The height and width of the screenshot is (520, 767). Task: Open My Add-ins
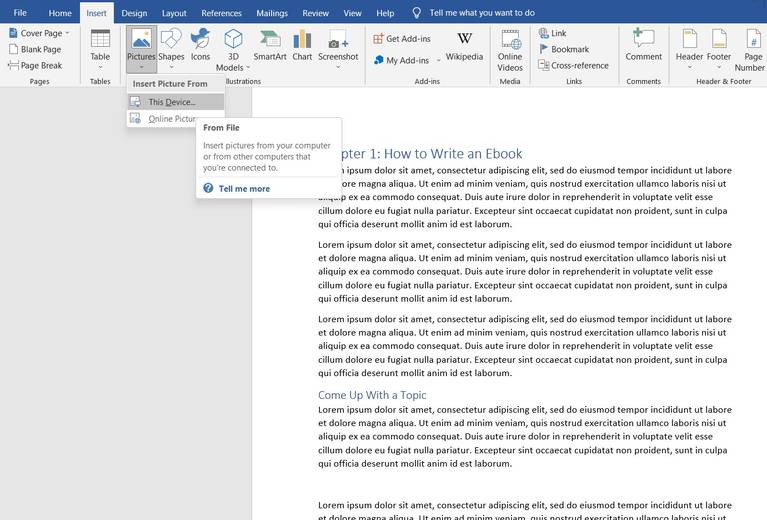click(402, 60)
